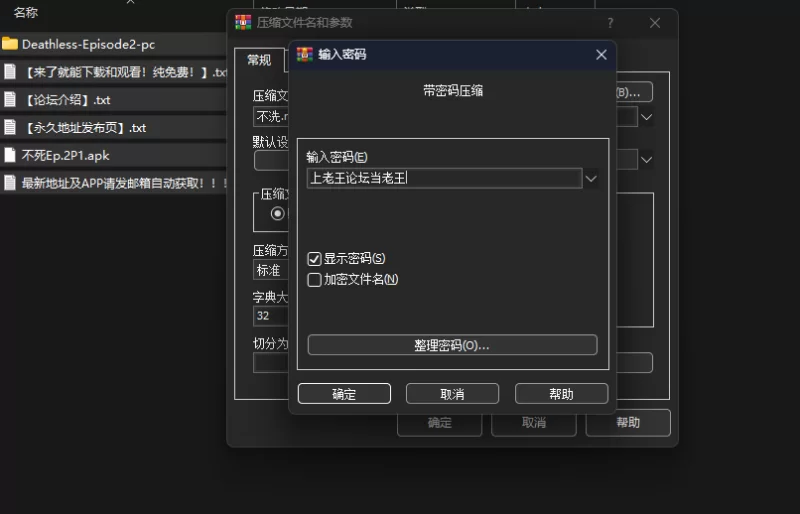This screenshot has width=800, height=514.
Task: Switch to the 常规 tab
Action: pyautogui.click(x=259, y=60)
